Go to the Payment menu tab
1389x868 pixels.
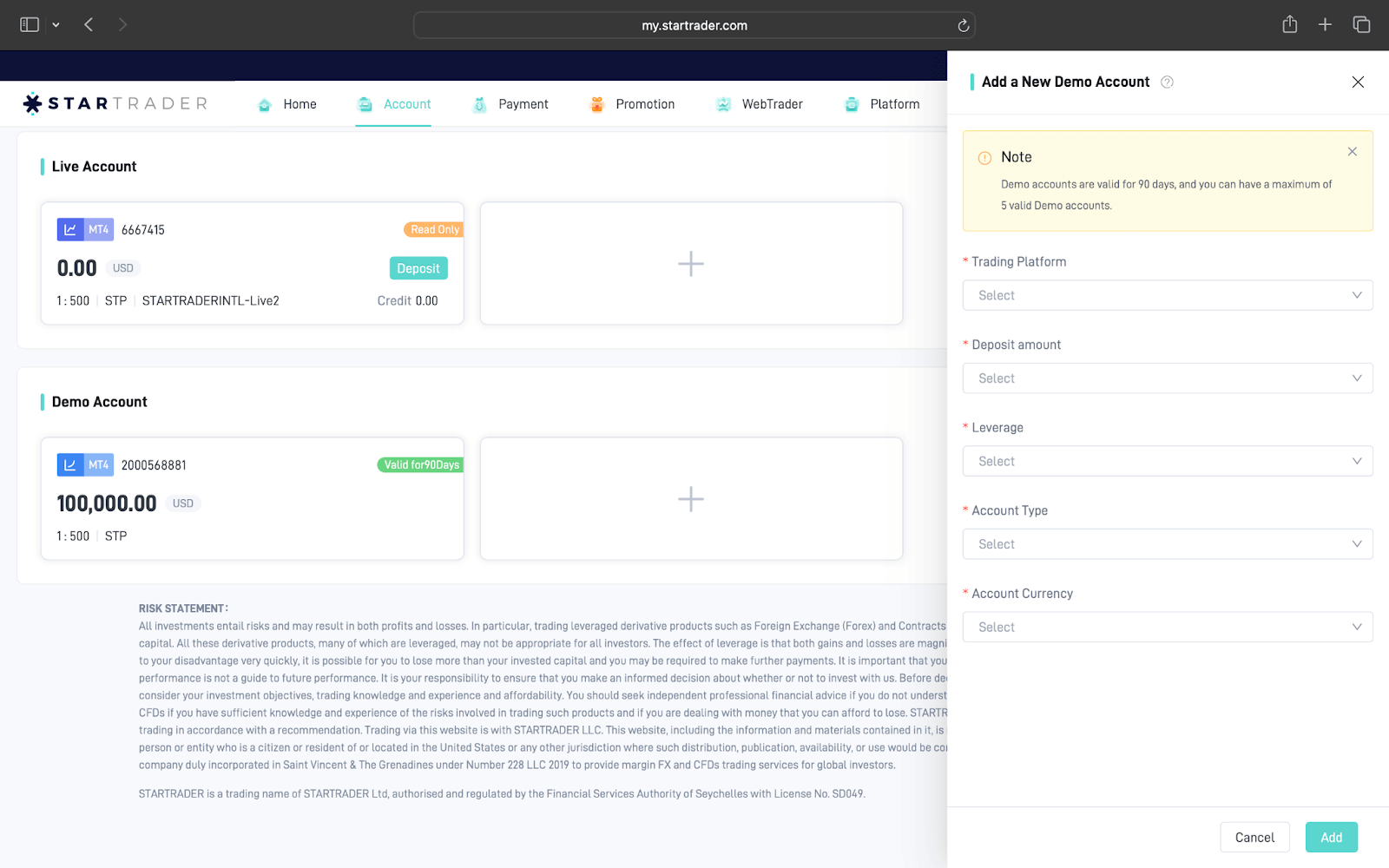(x=510, y=104)
